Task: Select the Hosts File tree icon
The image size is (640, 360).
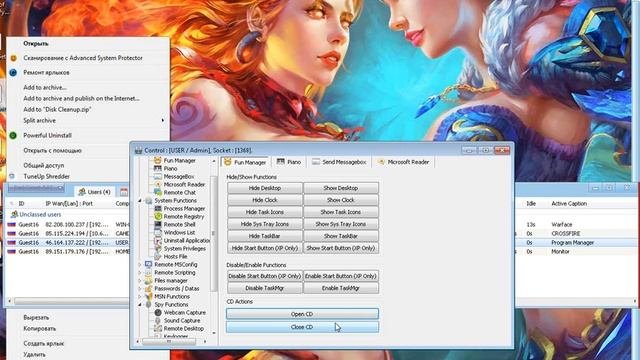Action: (x=158, y=256)
